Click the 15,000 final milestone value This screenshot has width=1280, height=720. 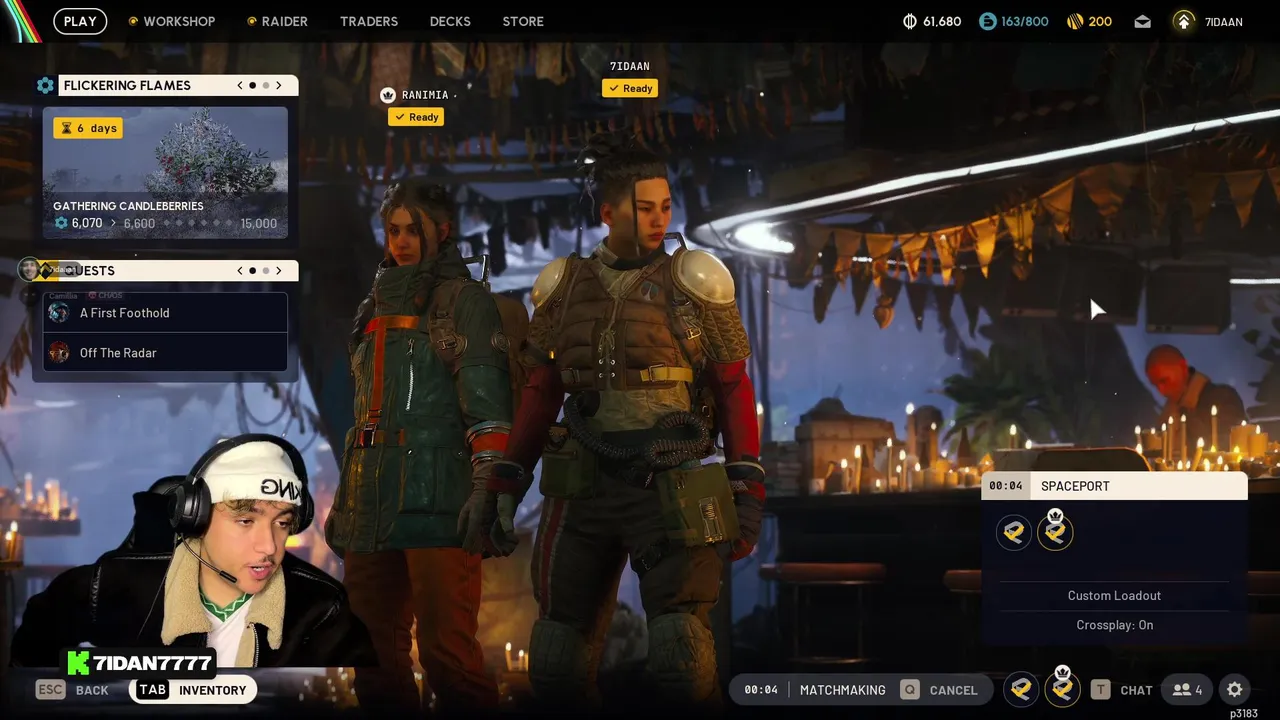259,223
